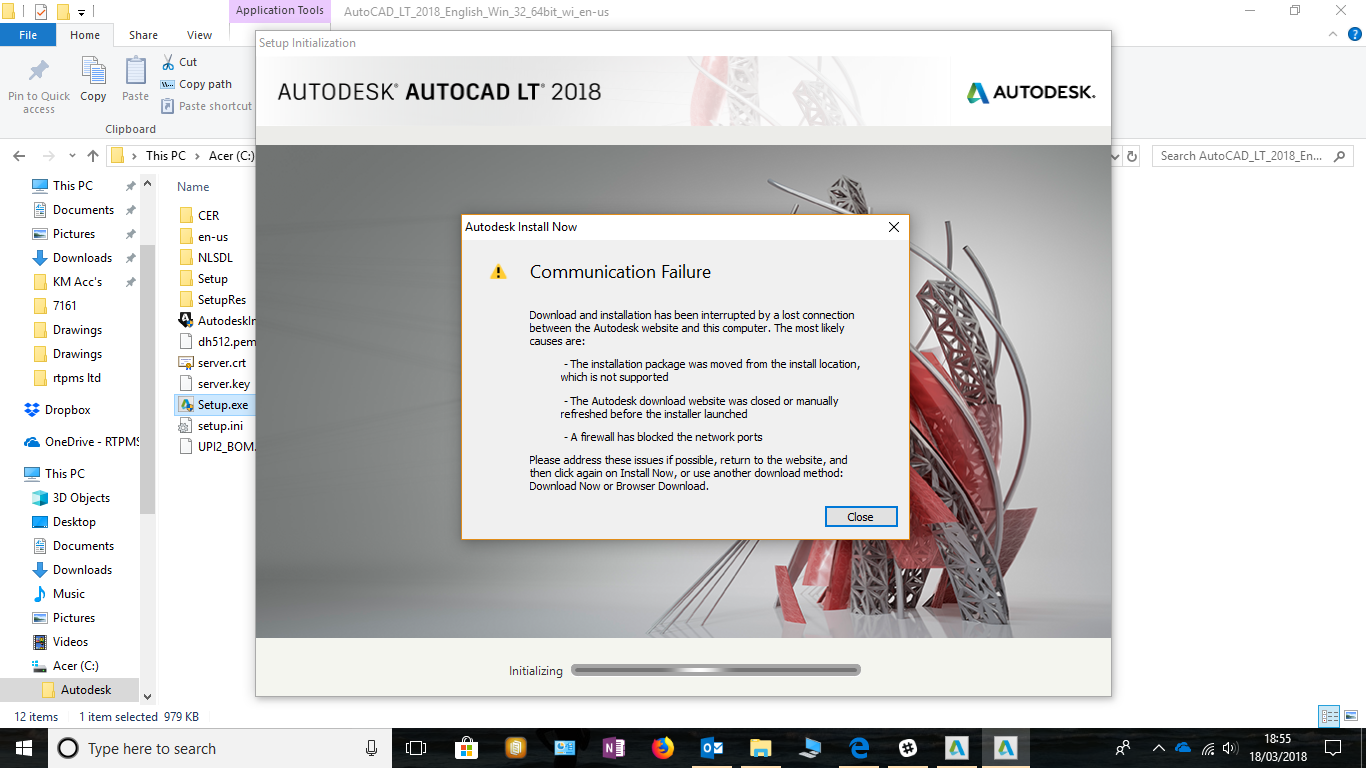Image resolution: width=1366 pixels, height=768 pixels.
Task: Open the 7161 folder in sidebar
Action: tap(64, 306)
